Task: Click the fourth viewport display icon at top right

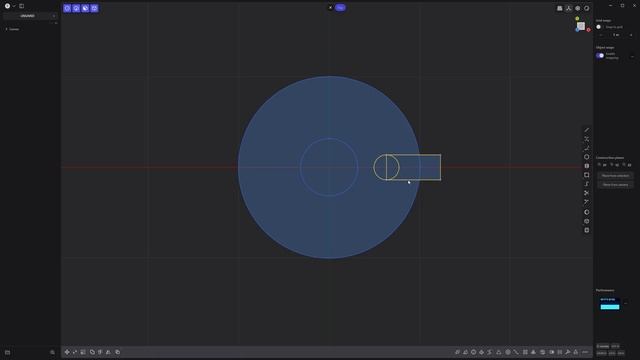Action: click(587, 8)
